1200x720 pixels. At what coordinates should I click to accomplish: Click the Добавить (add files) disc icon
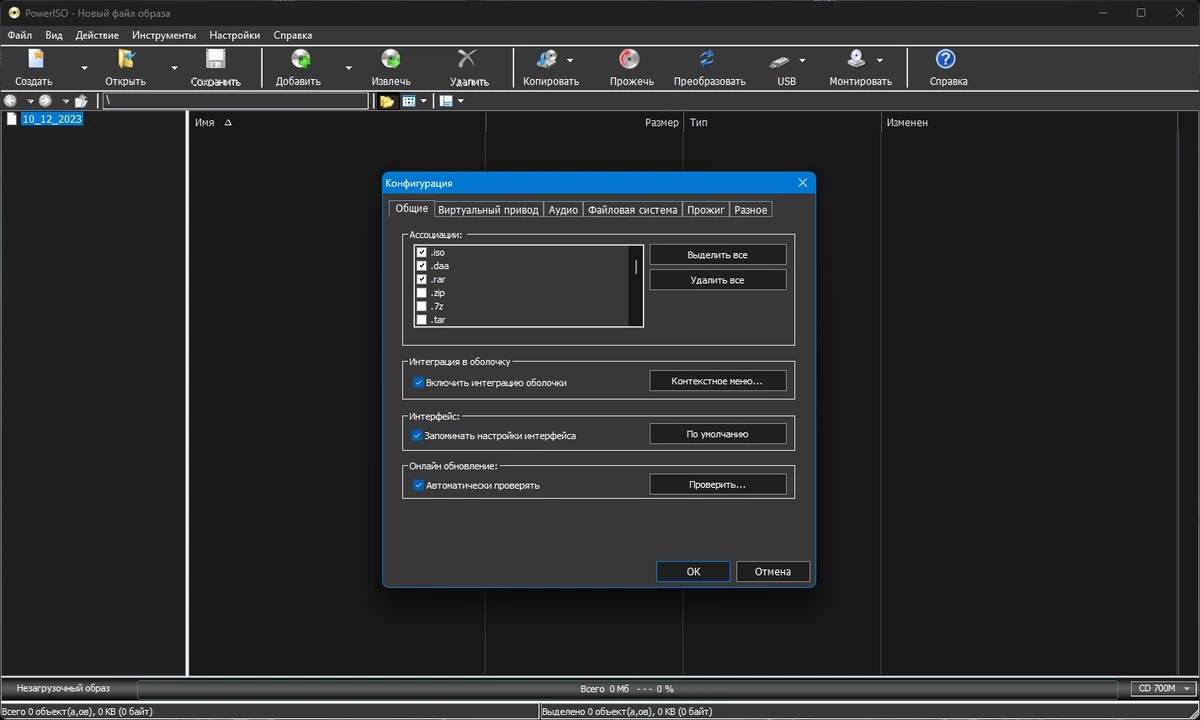point(299,60)
